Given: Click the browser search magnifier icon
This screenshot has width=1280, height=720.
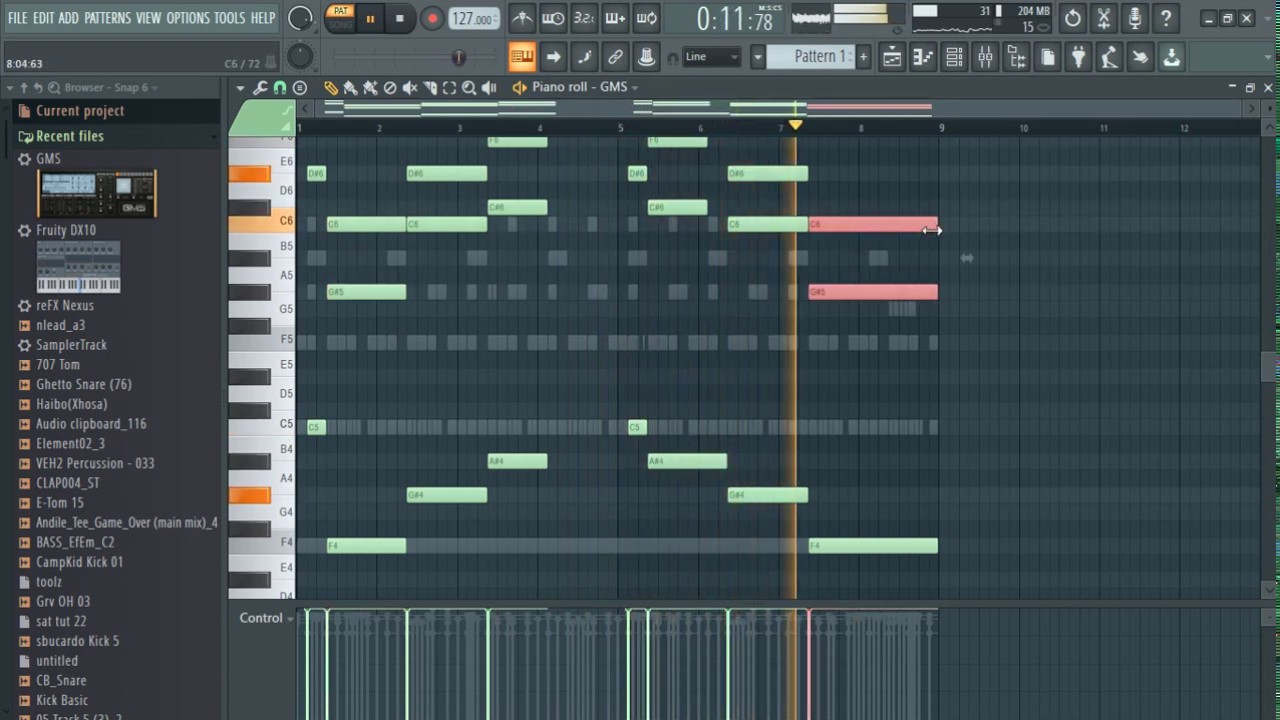Looking at the screenshot, I should click(54, 88).
